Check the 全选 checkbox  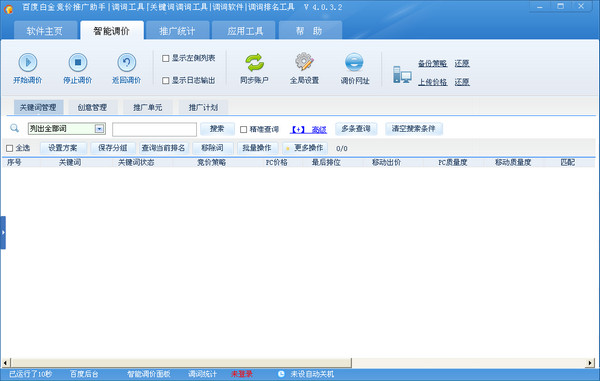[x=10, y=148]
